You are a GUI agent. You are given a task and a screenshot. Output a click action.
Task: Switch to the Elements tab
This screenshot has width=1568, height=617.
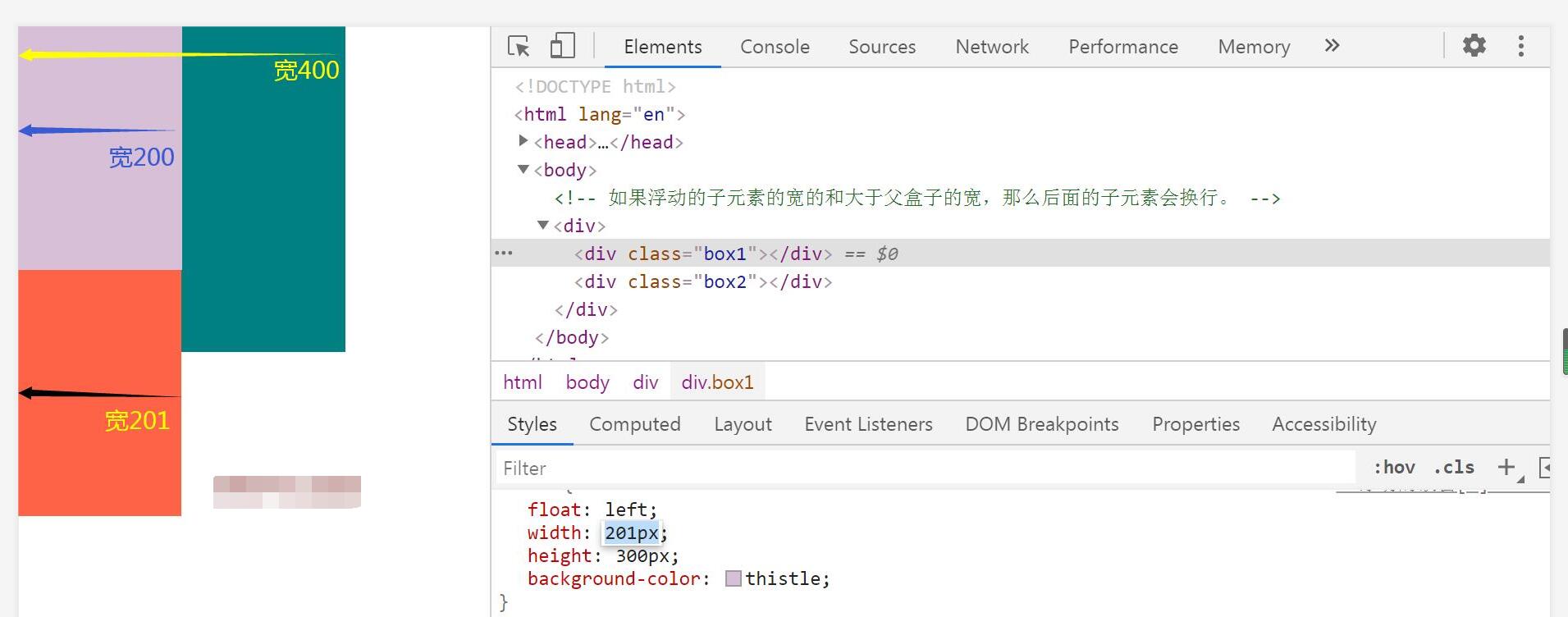click(x=663, y=47)
